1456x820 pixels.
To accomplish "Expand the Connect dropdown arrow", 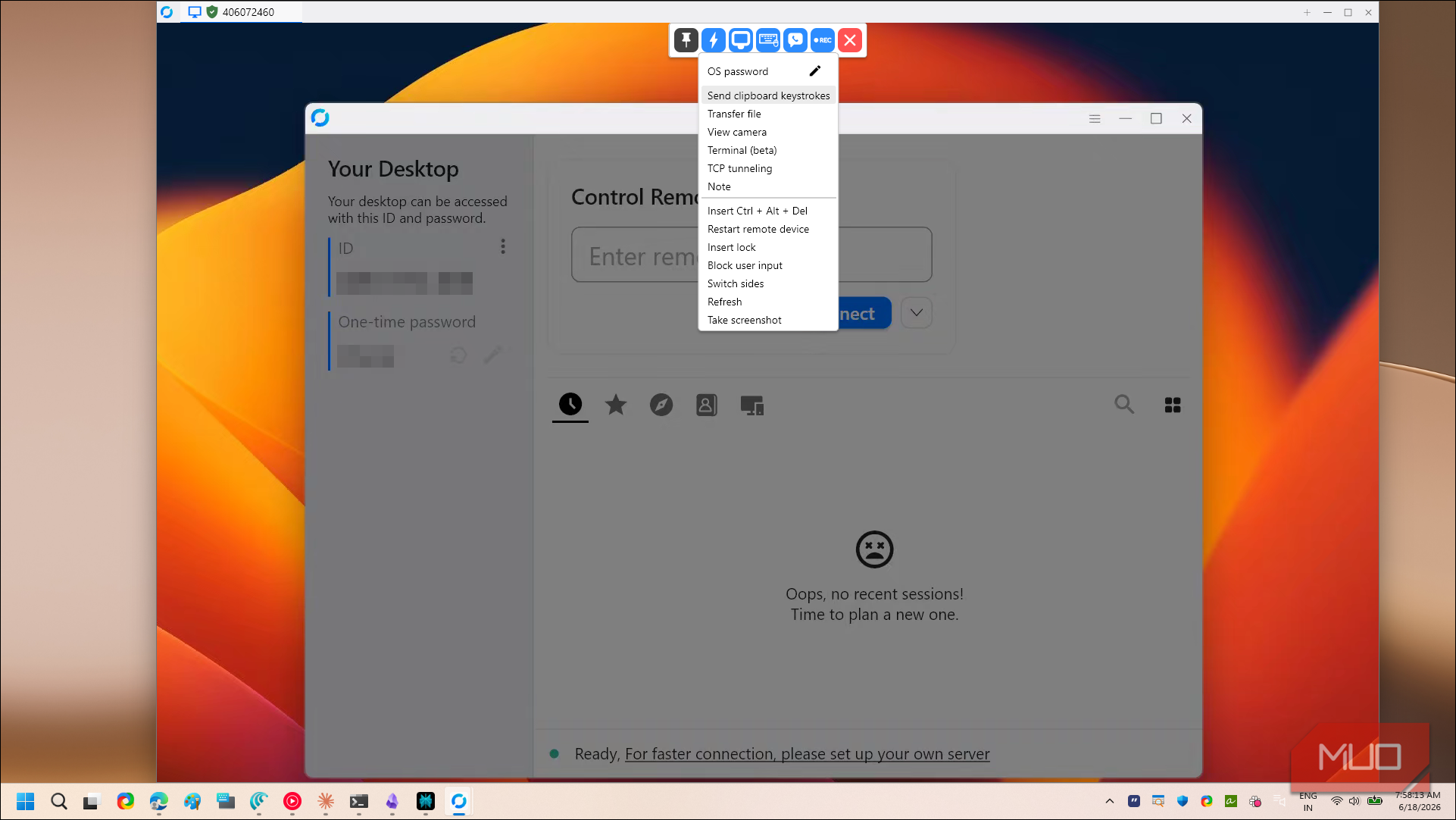I will click(x=916, y=313).
